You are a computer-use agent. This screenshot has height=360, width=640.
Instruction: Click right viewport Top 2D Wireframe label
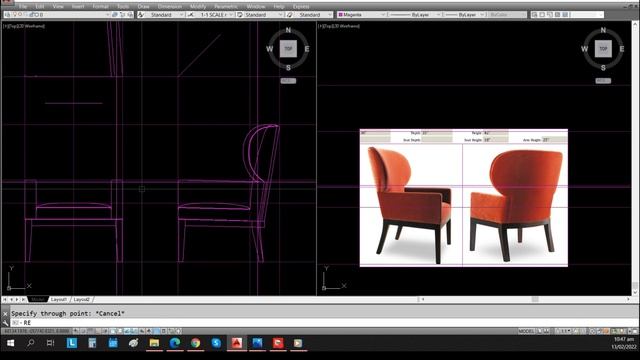pyautogui.click(x=339, y=26)
